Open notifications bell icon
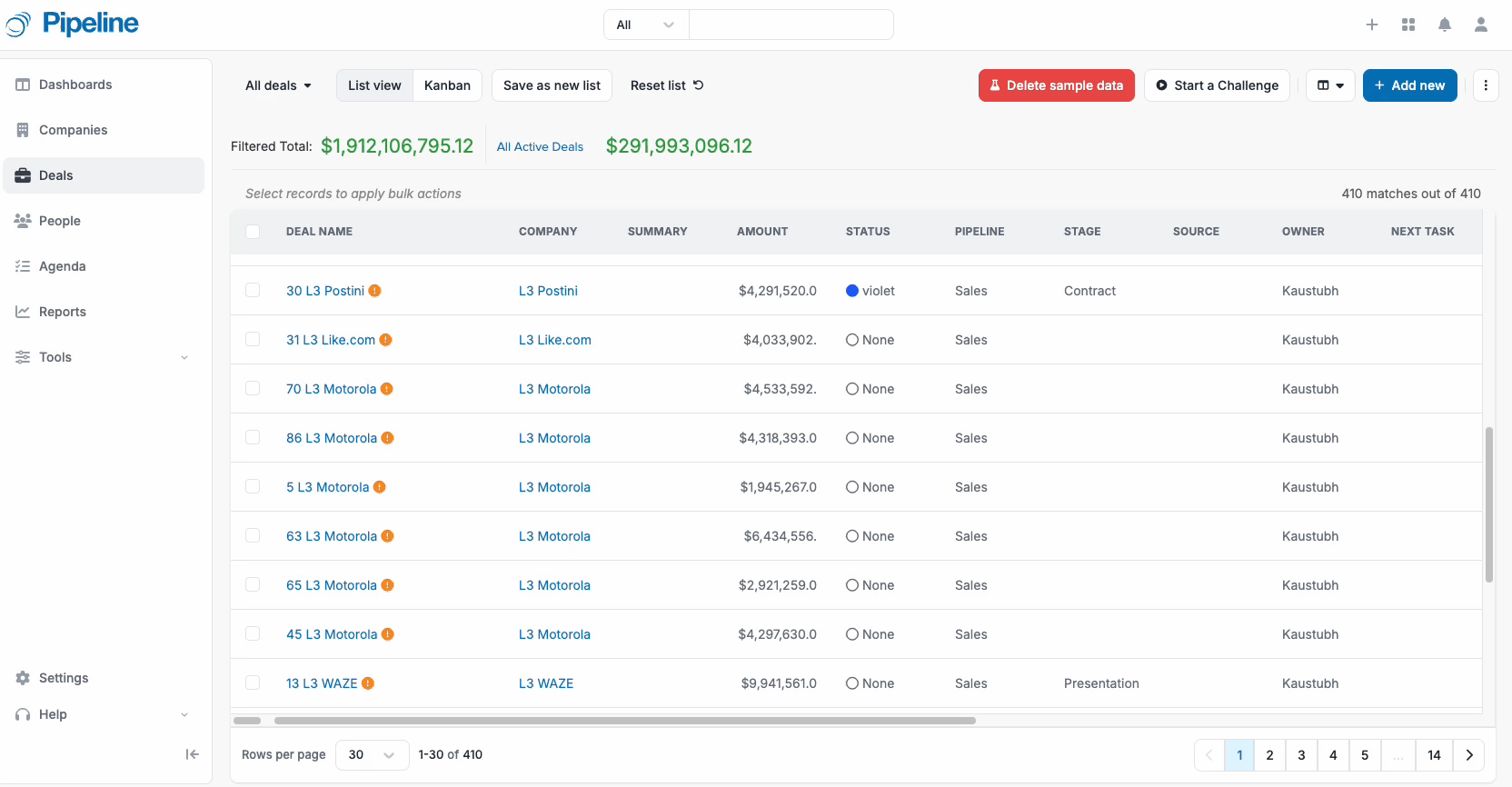Screen dimensions: 1512x787 (x=1445, y=25)
